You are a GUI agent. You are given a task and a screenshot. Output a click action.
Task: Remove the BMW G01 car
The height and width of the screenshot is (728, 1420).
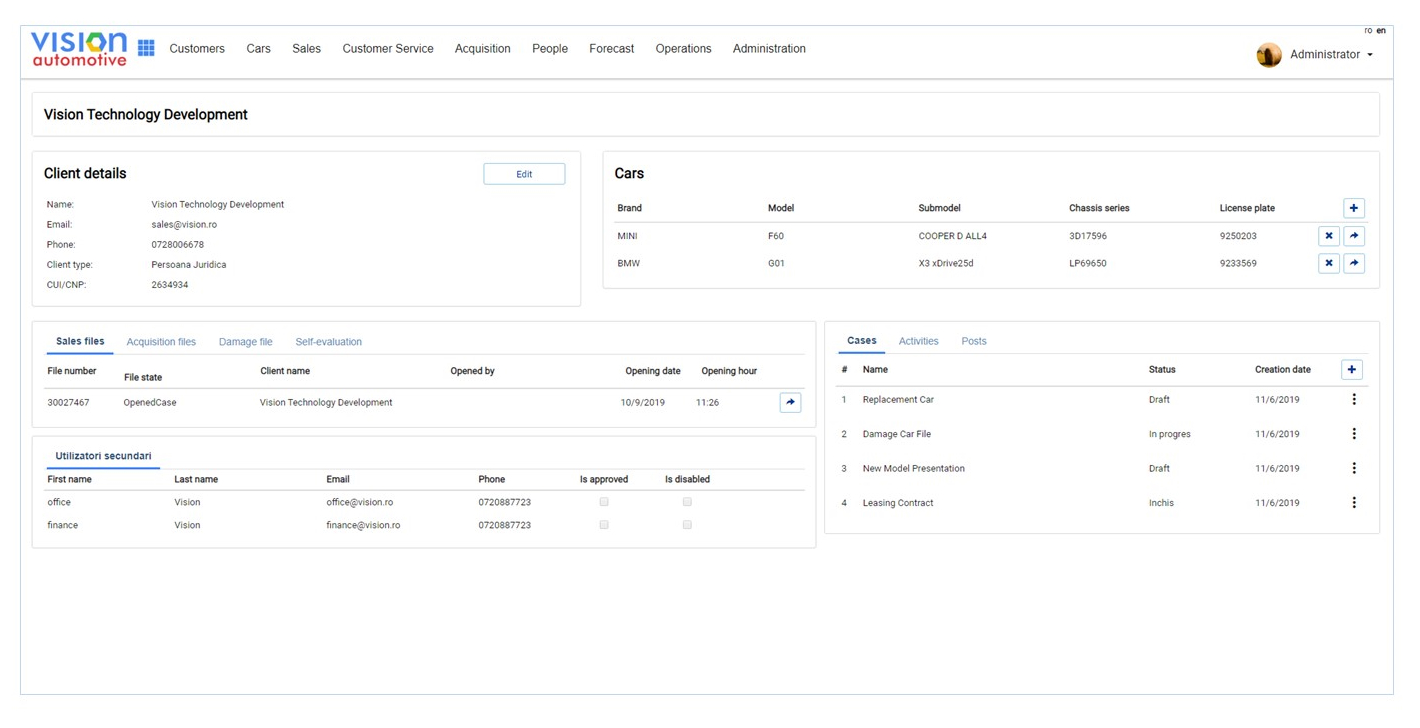click(x=1329, y=263)
